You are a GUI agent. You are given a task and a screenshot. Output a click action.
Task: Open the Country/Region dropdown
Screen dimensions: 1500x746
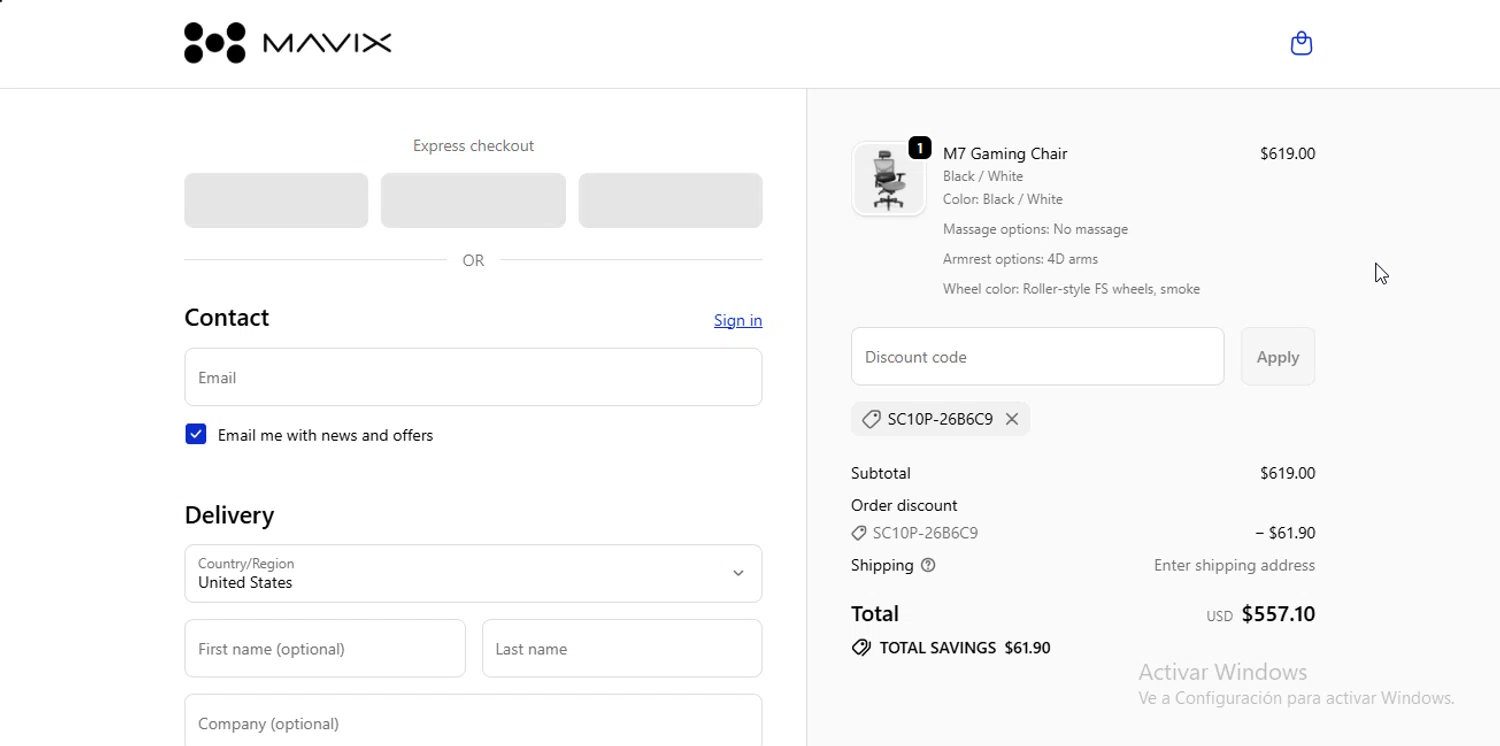[473, 574]
